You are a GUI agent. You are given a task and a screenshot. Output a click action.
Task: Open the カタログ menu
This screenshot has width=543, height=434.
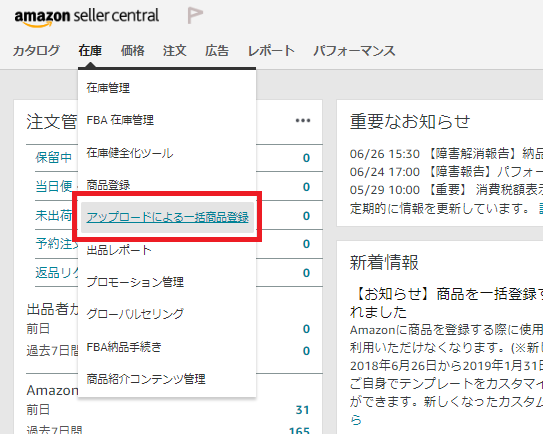click(x=36, y=51)
